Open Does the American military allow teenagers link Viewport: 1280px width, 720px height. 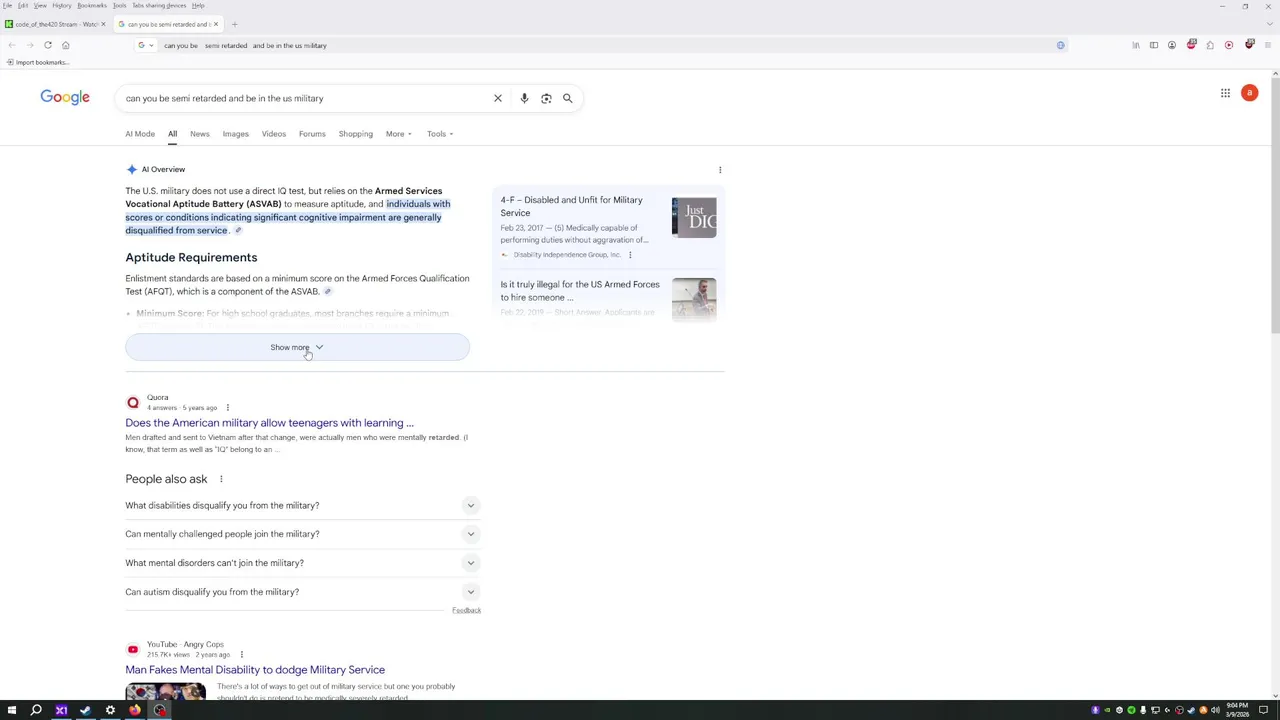coord(269,423)
